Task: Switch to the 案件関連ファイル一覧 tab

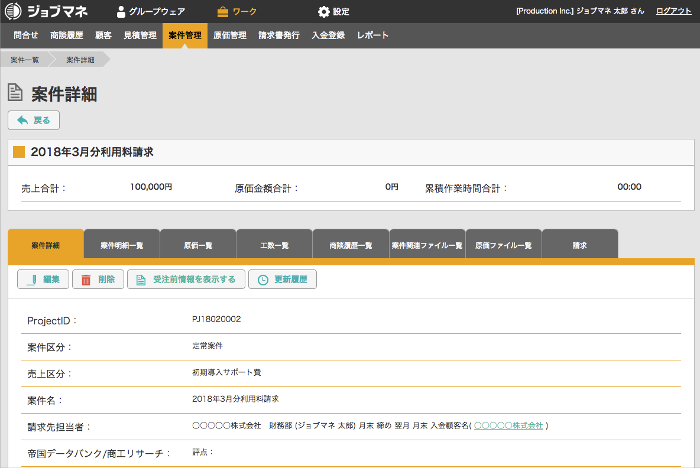Action: coord(427,245)
